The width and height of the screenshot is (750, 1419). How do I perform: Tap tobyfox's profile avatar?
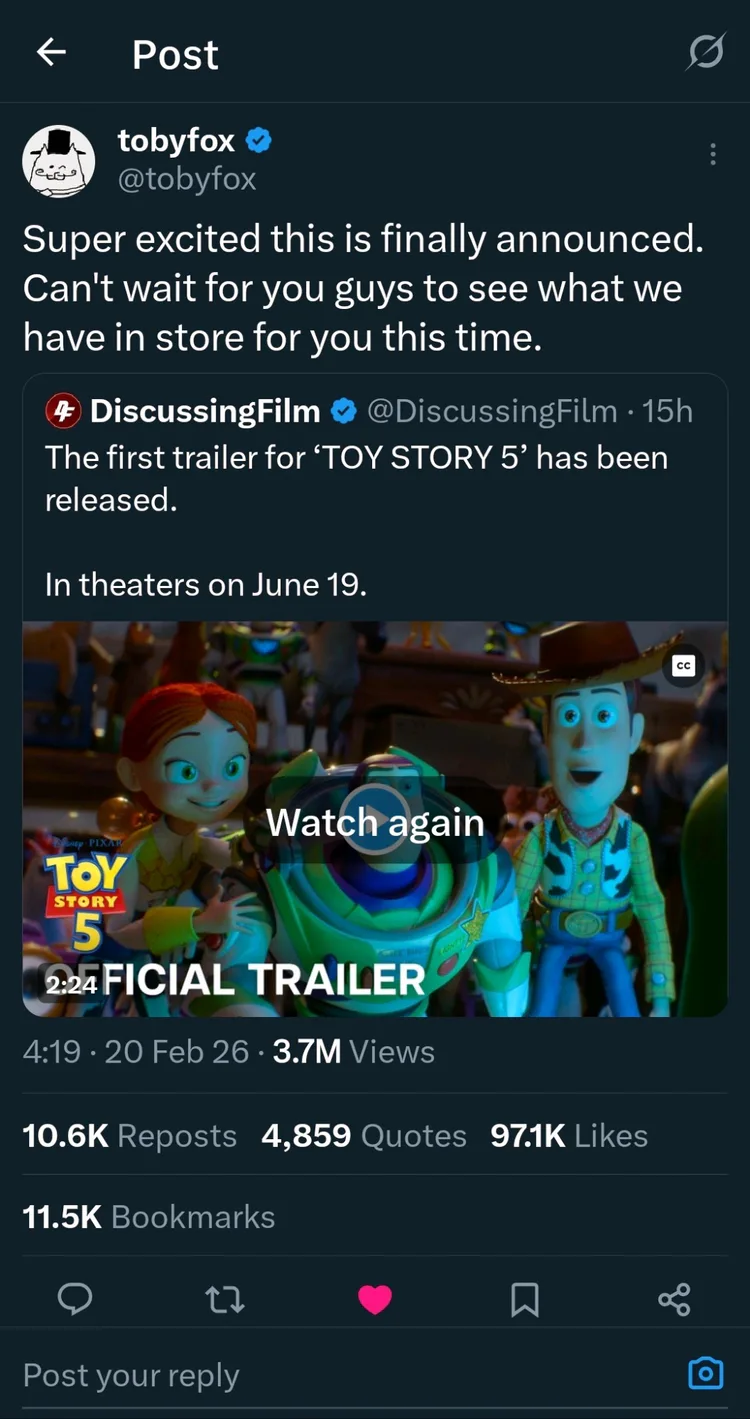[x=59, y=161]
